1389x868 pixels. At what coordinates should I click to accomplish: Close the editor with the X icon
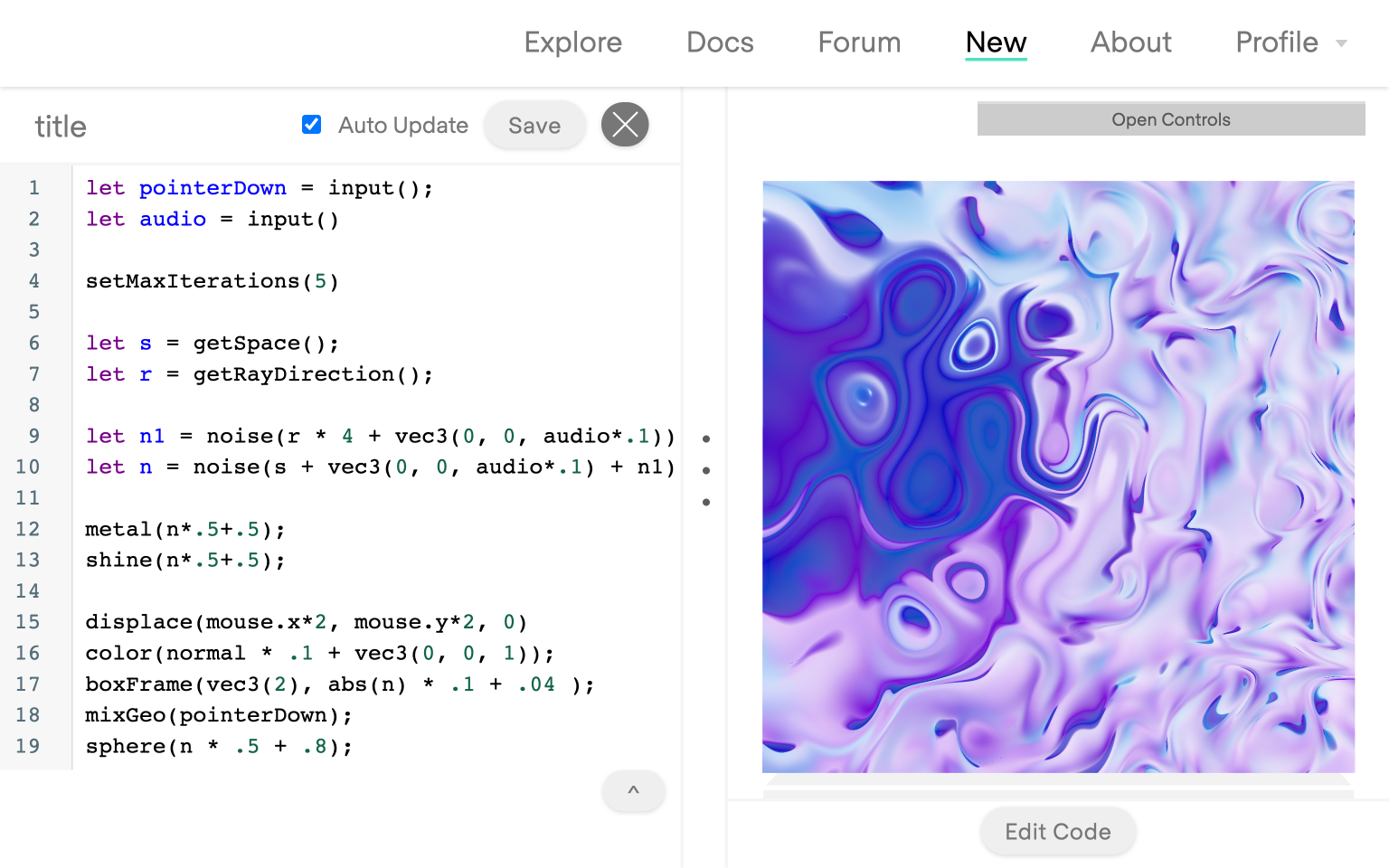click(x=625, y=125)
